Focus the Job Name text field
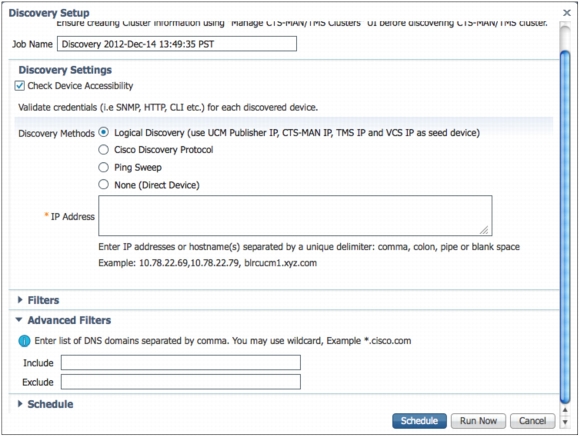580x437 pixels. [x=177, y=44]
